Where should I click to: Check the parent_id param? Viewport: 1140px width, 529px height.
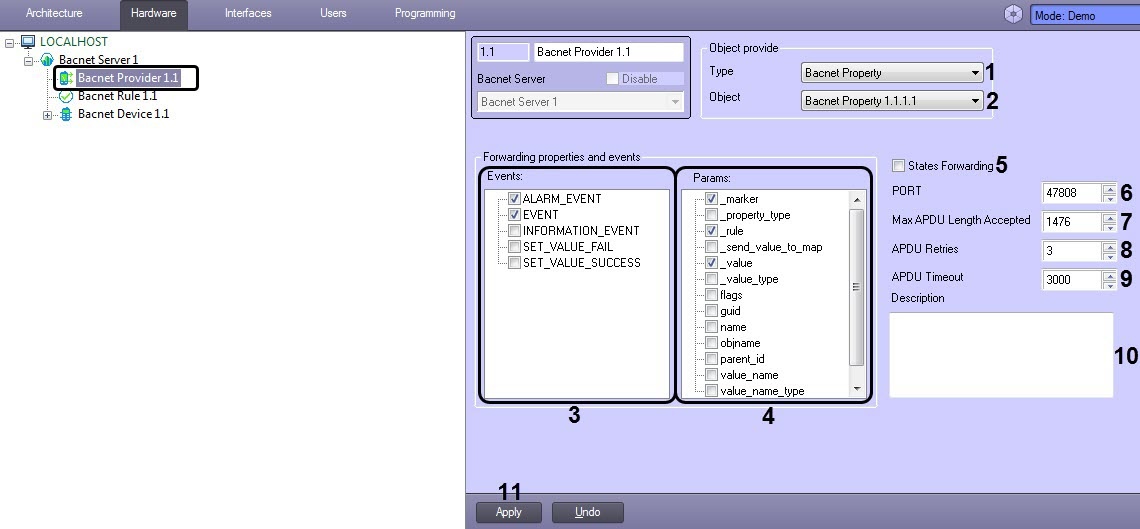click(711, 359)
